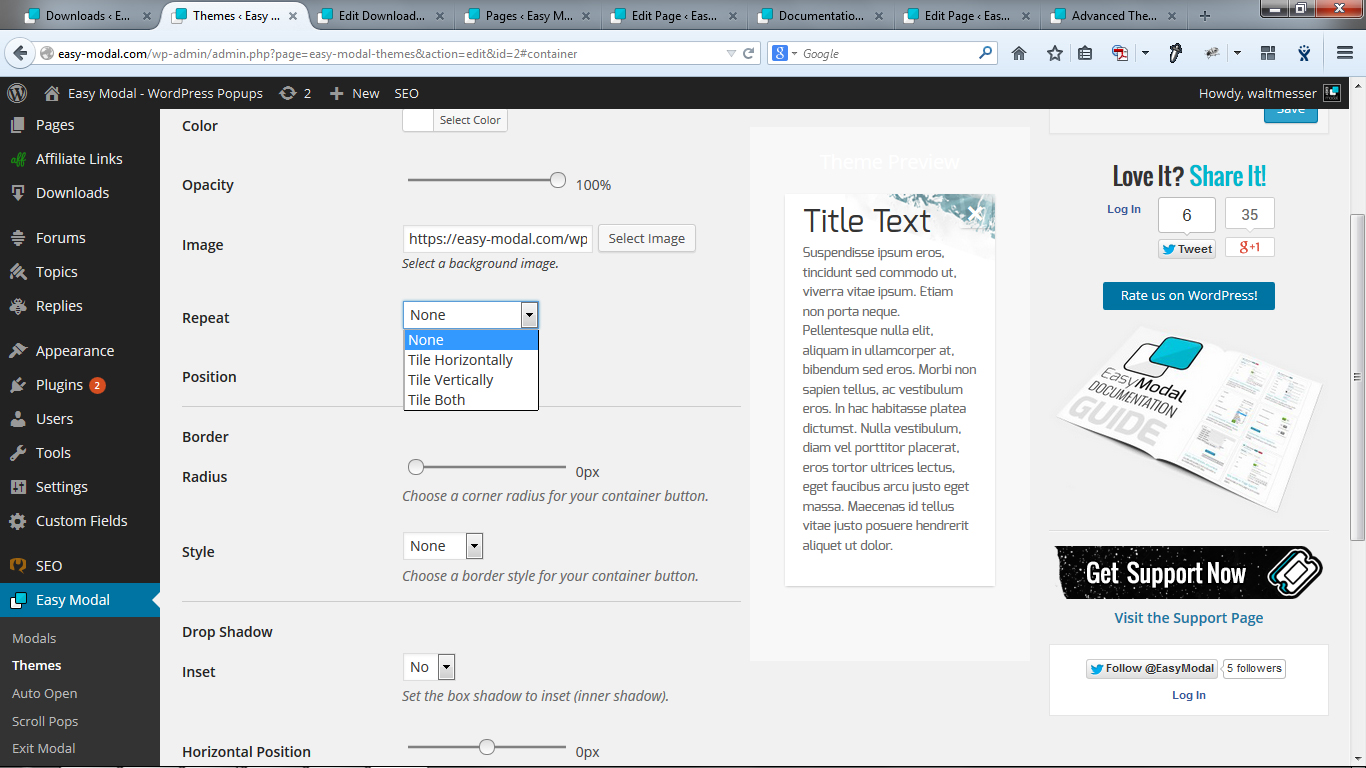This screenshot has width=1366, height=768.
Task: Switch to the Edit Download browser tab
Action: tap(382, 16)
